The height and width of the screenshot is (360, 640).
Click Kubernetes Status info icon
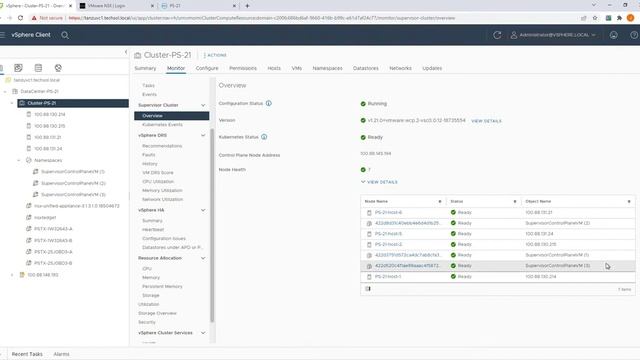[264, 137]
